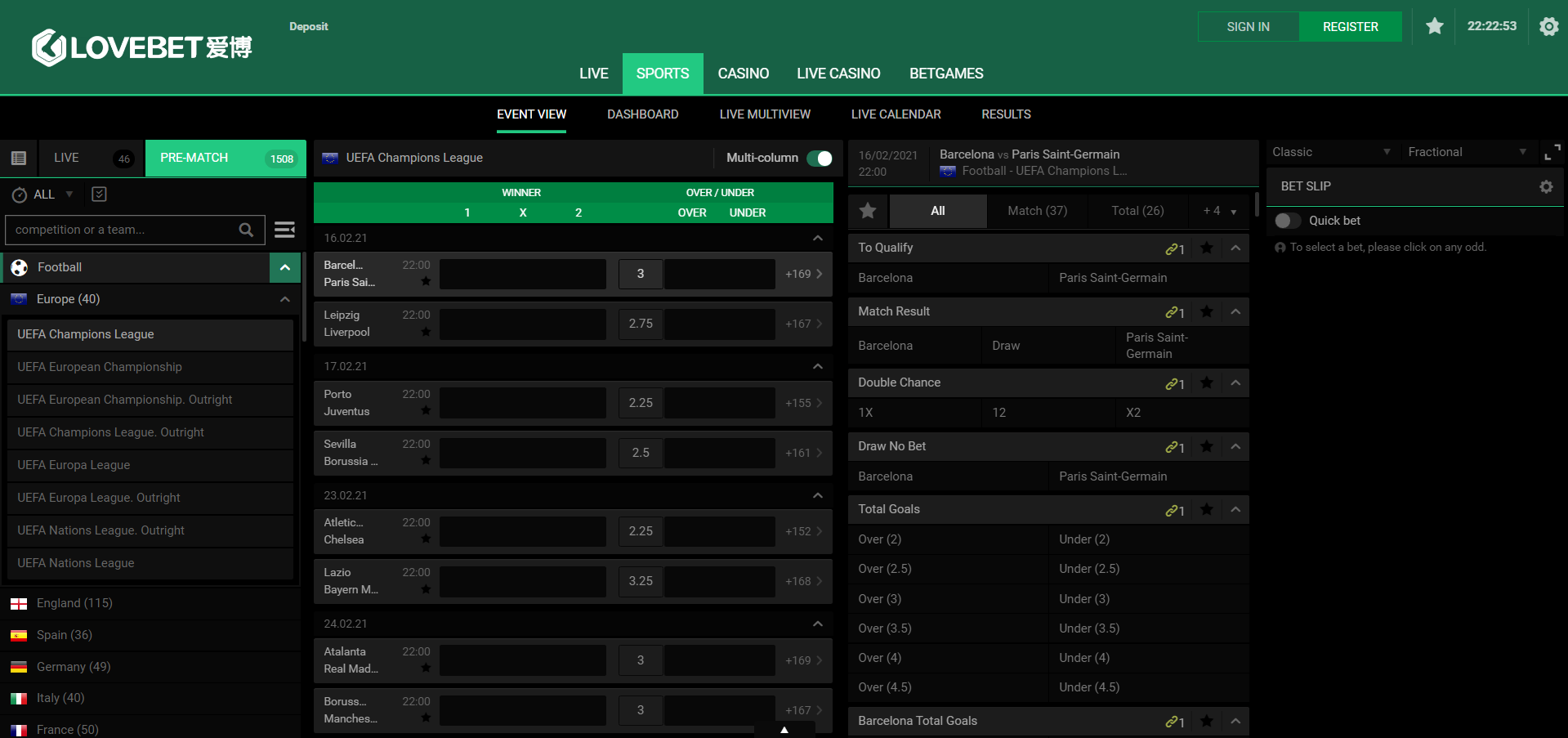This screenshot has height=738, width=1568.
Task: Star the Draw No Bet market
Action: click(x=1206, y=446)
